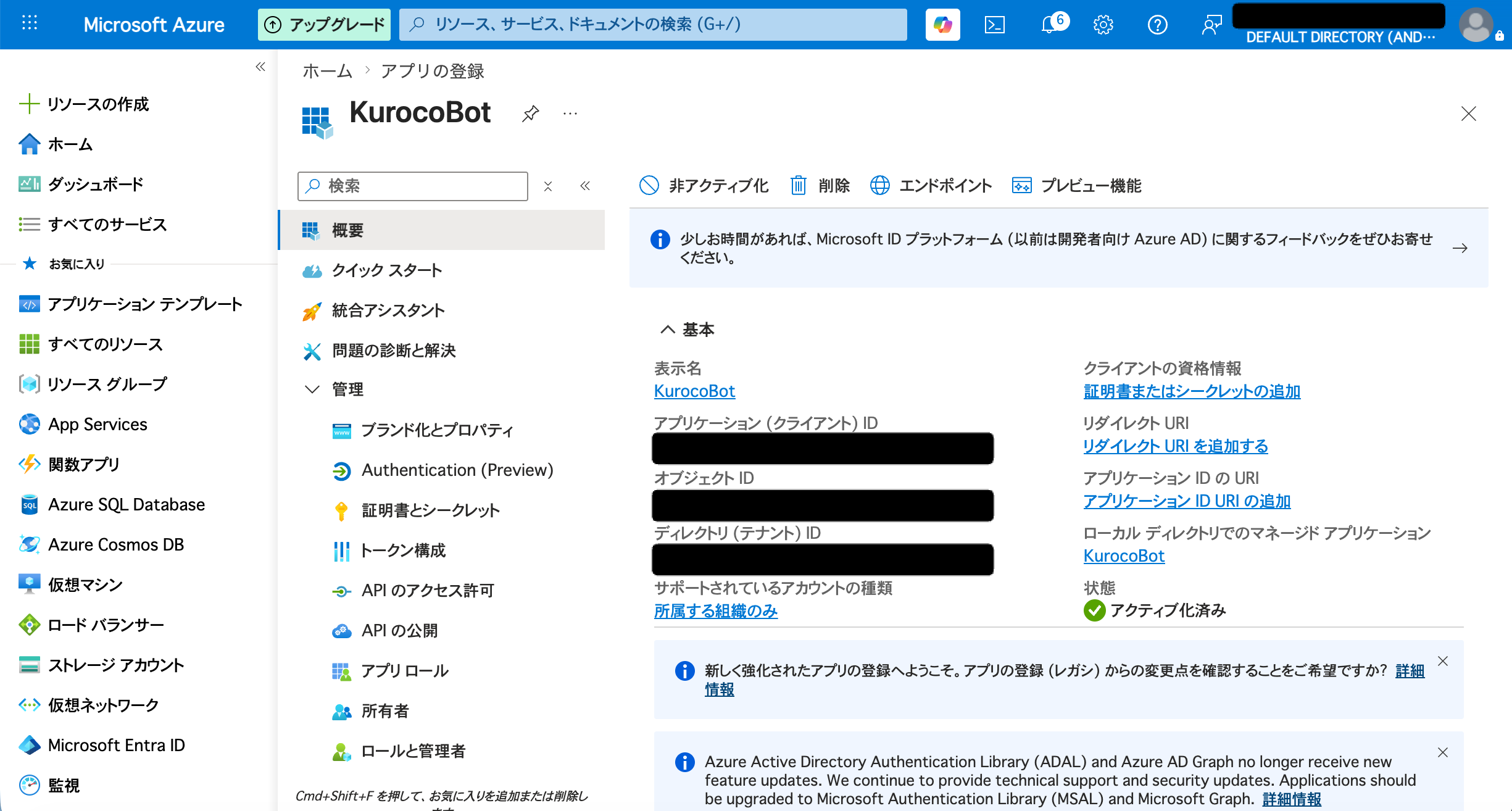Focus the 検索 box in resource menu

coord(412,186)
